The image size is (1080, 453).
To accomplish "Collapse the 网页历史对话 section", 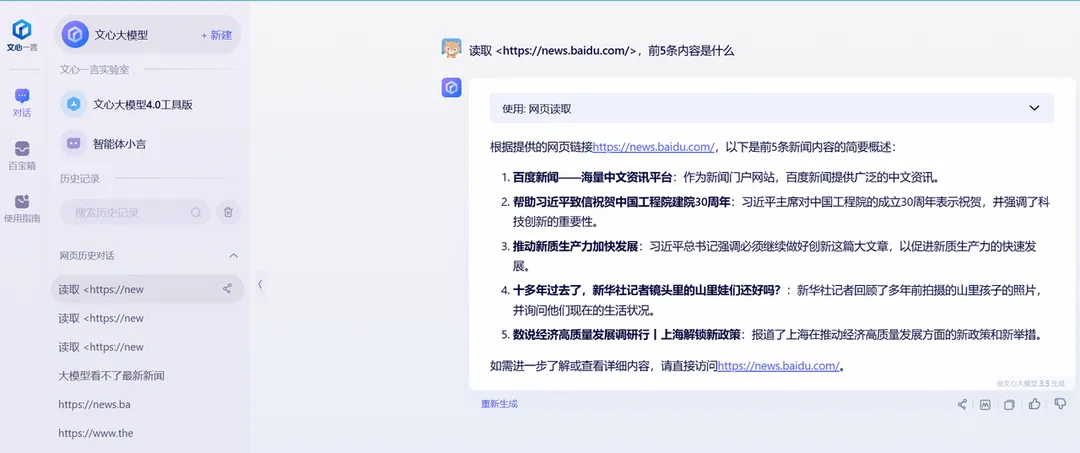I will 234,255.
